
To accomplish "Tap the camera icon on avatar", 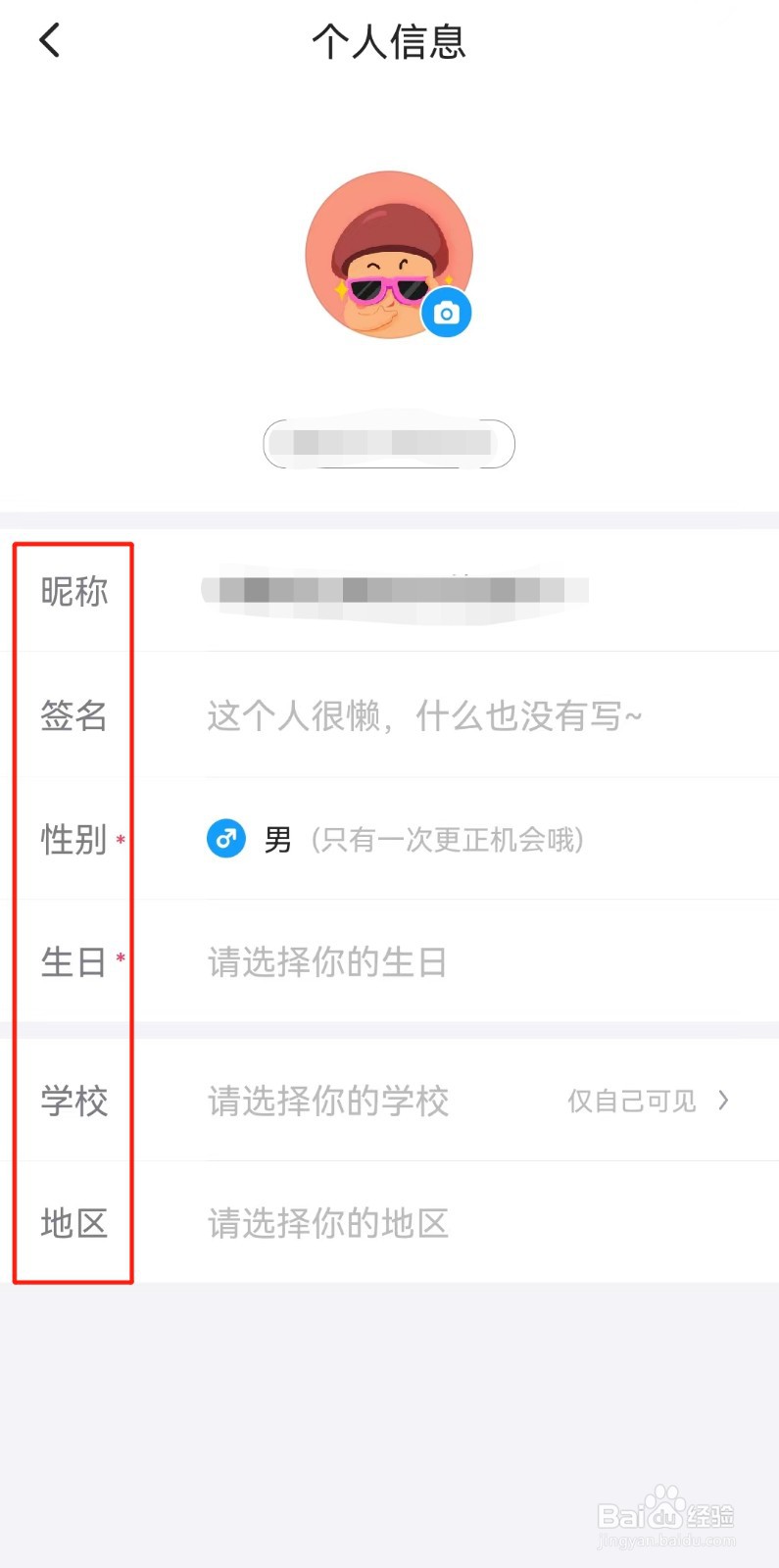I will (447, 313).
